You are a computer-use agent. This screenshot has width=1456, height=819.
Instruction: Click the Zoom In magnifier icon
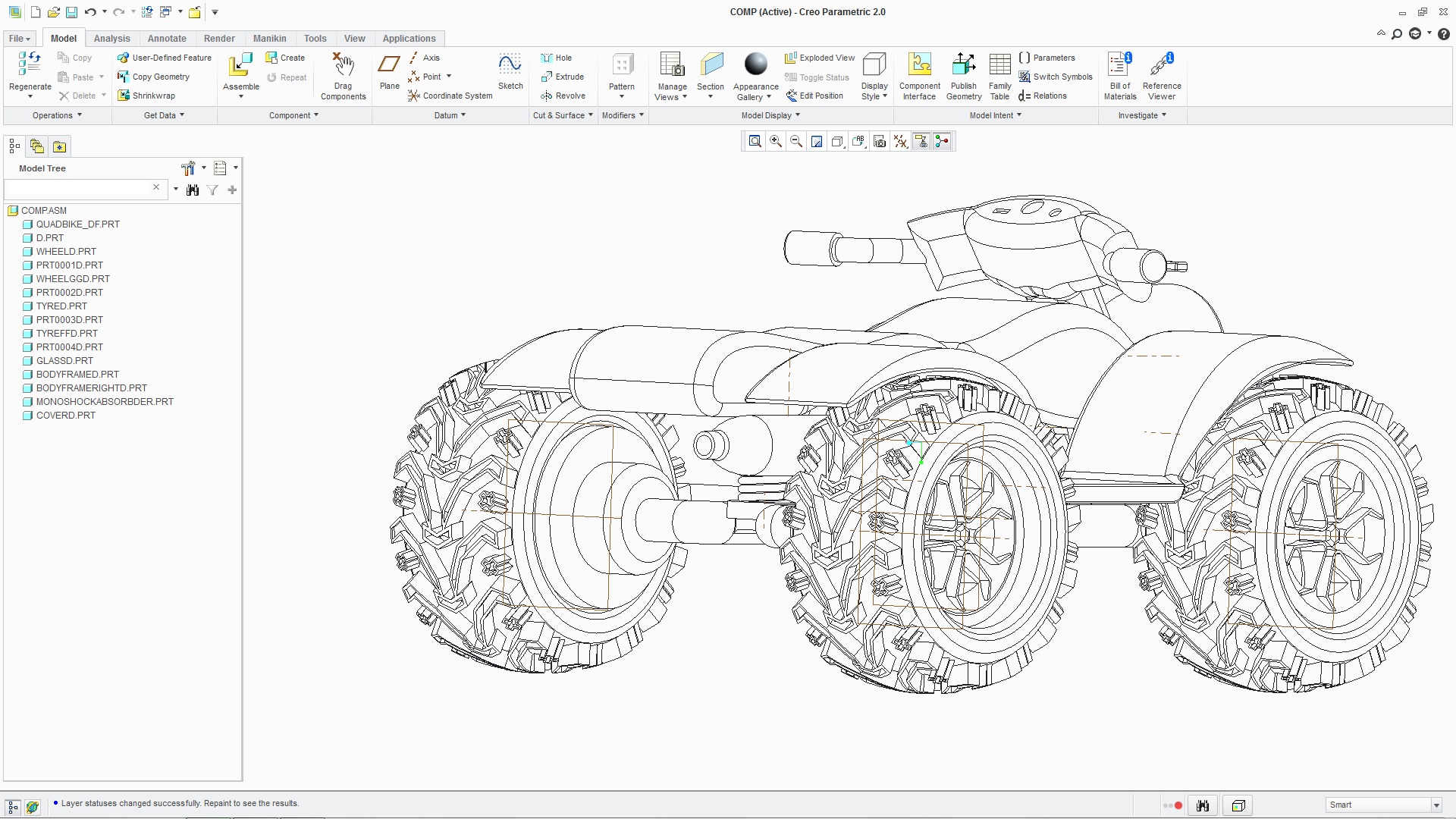click(776, 142)
